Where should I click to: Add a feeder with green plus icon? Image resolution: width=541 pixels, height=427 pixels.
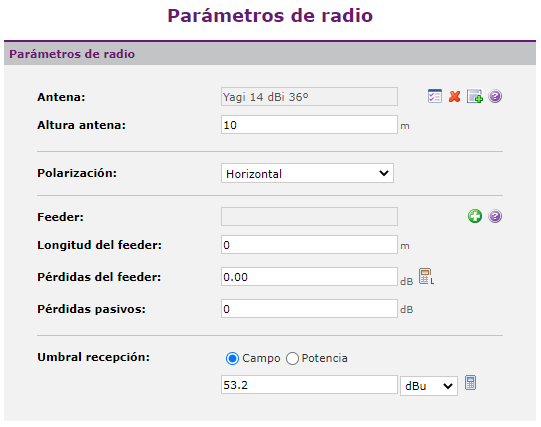[x=475, y=216]
